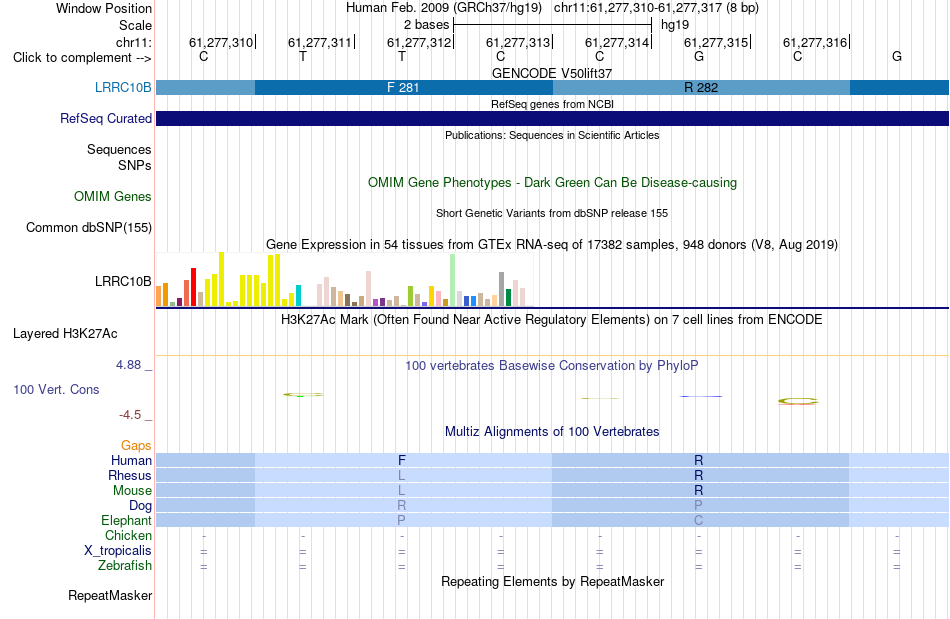This screenshot has height=619, width=950.
Task: Click the Layered H3K27Ac track label
Action: pyautogui.click(x=65, y=333)
